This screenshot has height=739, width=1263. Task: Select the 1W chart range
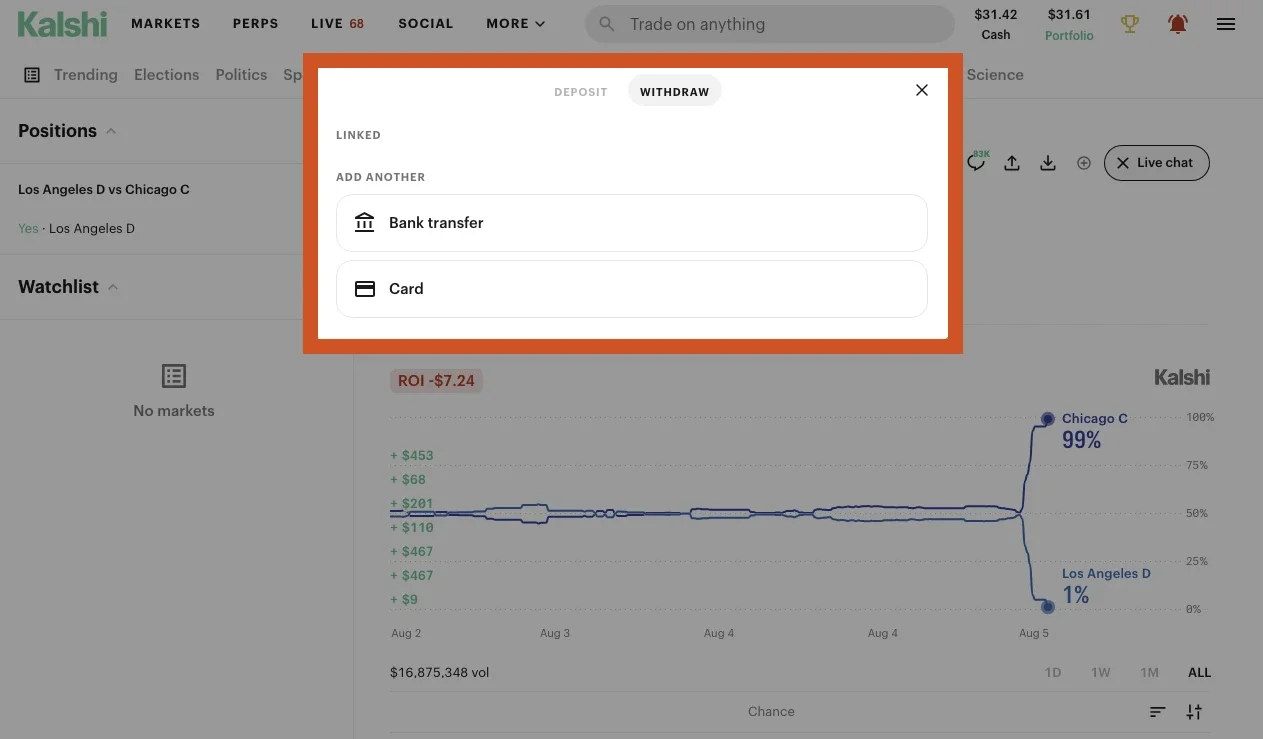[1101, 672]
